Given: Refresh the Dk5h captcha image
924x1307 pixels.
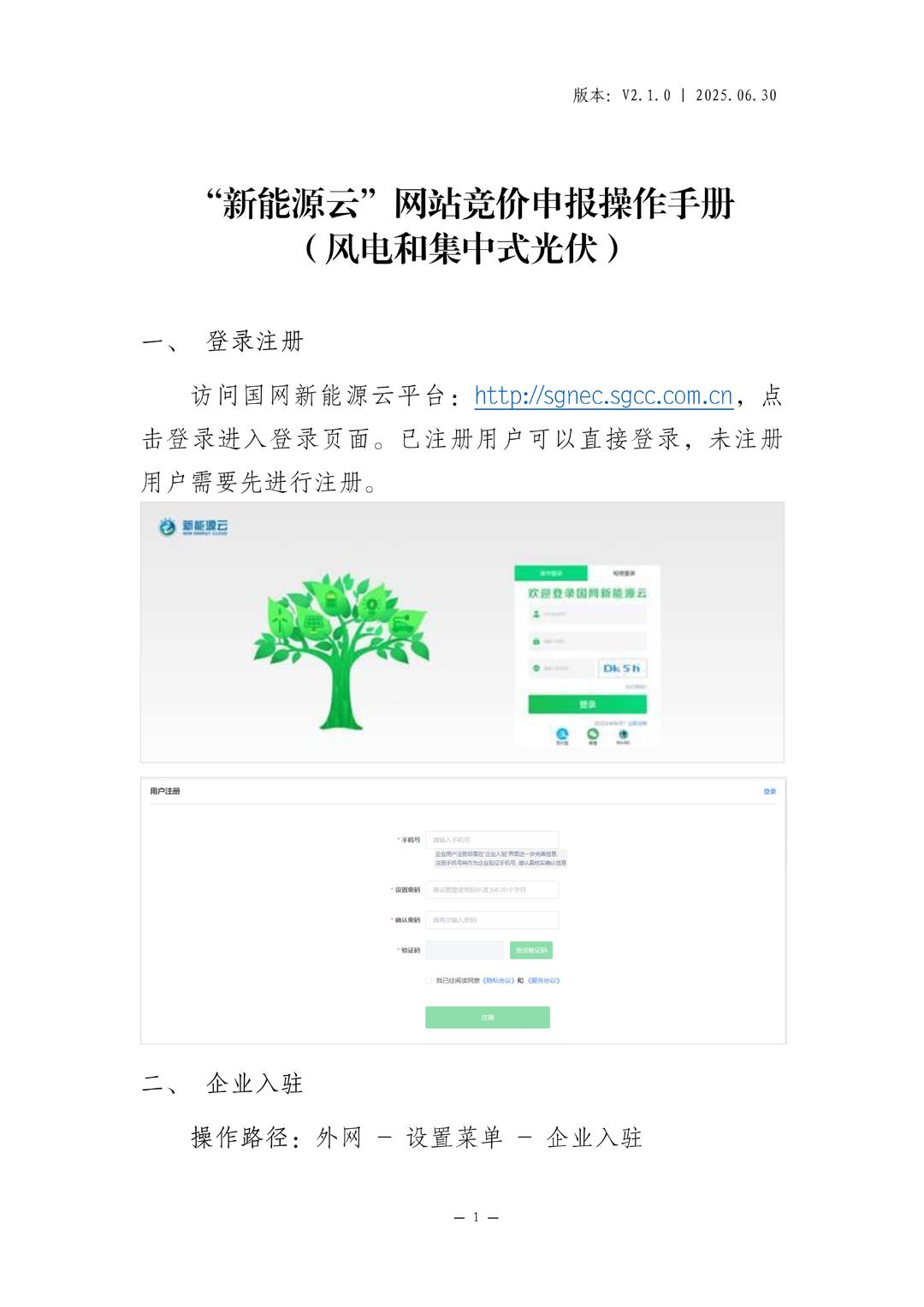Looking at the screenshot, I should tap(622, 668).
